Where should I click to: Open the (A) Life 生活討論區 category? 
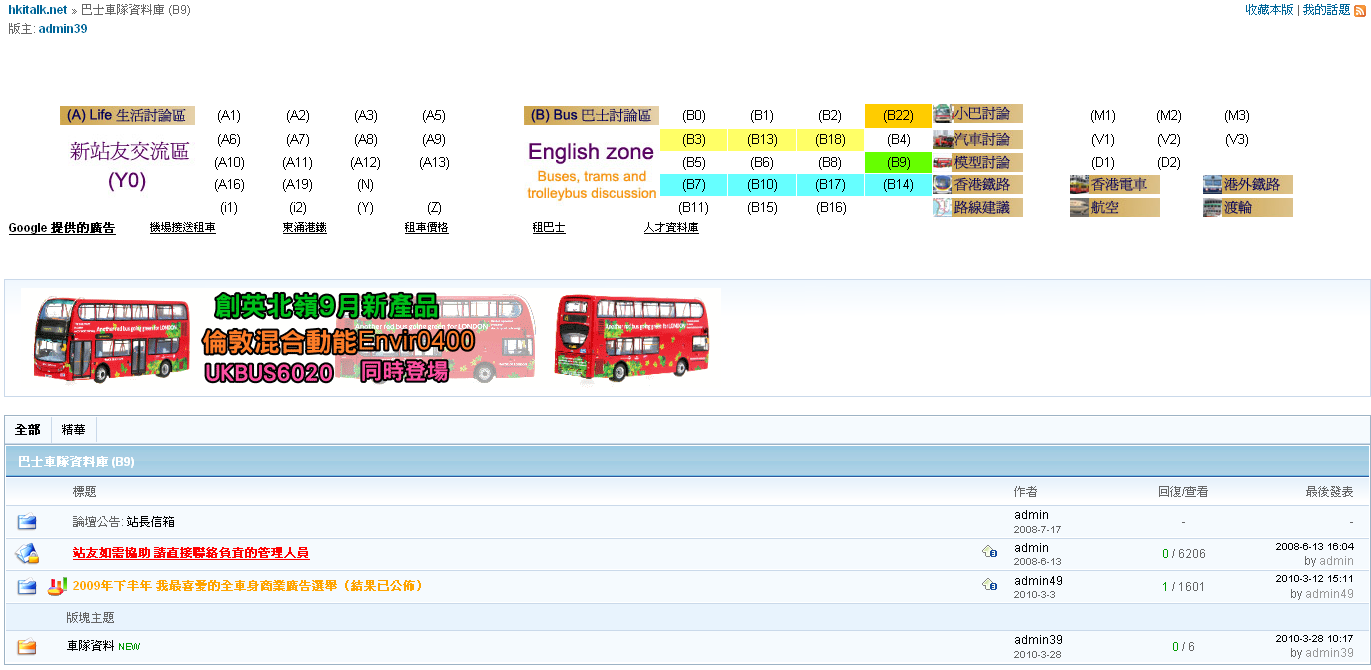127,115
